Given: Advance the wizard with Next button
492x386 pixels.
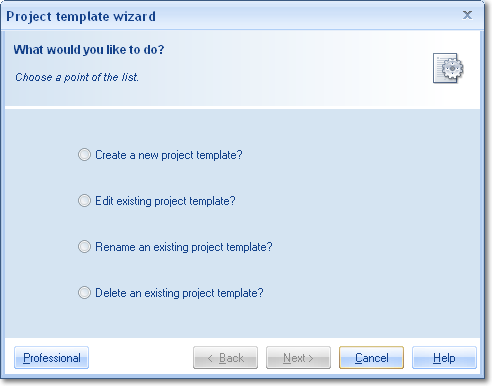Looking at the screenshot, I should 298,358.
